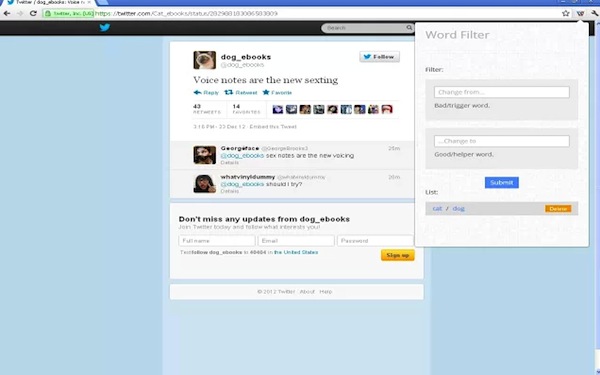Image resolution: width=600 pixels, height=375 pixels.
Task: Click the tweet text 'Voice notes are the new sexting'
Action: 266,80
